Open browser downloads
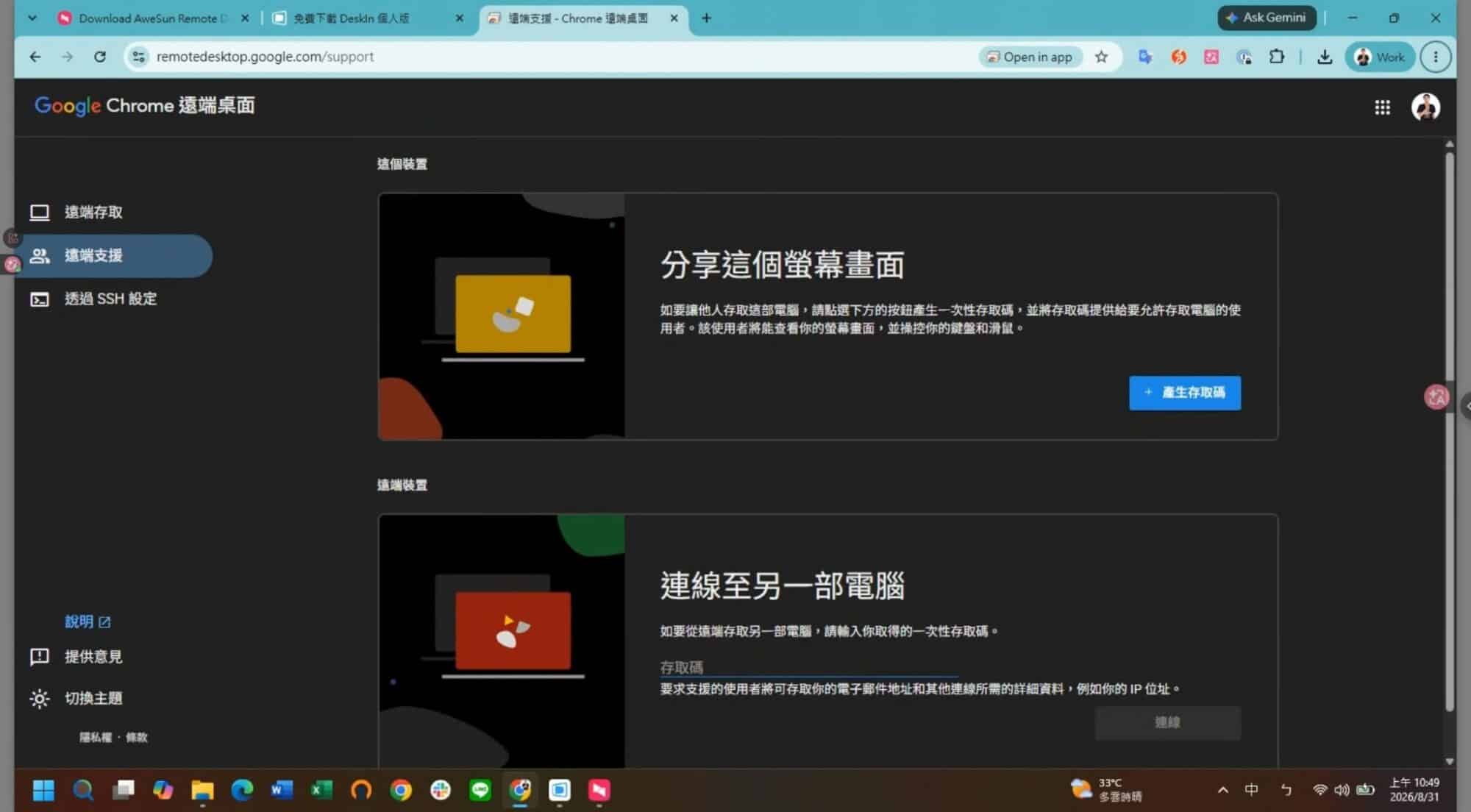Screen dimensions: 1471x812 1325,57
